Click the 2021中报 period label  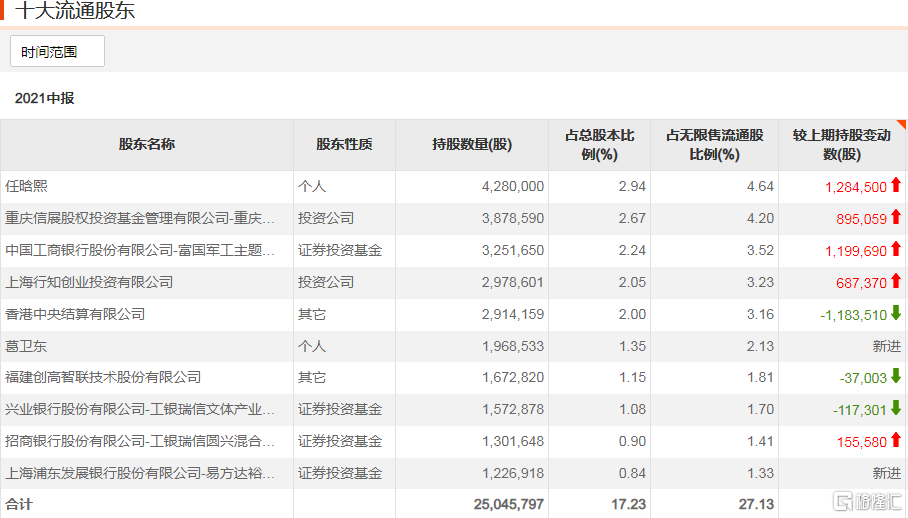coord(45,98)
